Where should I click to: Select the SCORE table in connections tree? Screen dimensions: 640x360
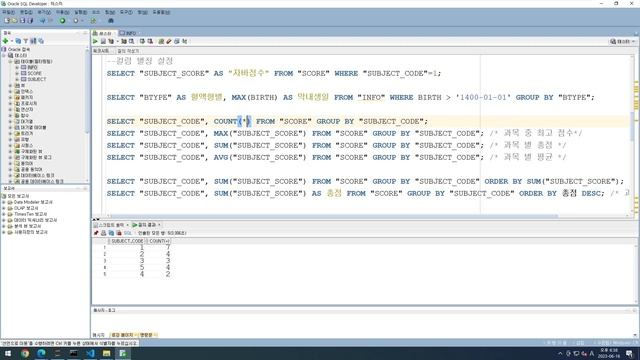click(34, 73)
